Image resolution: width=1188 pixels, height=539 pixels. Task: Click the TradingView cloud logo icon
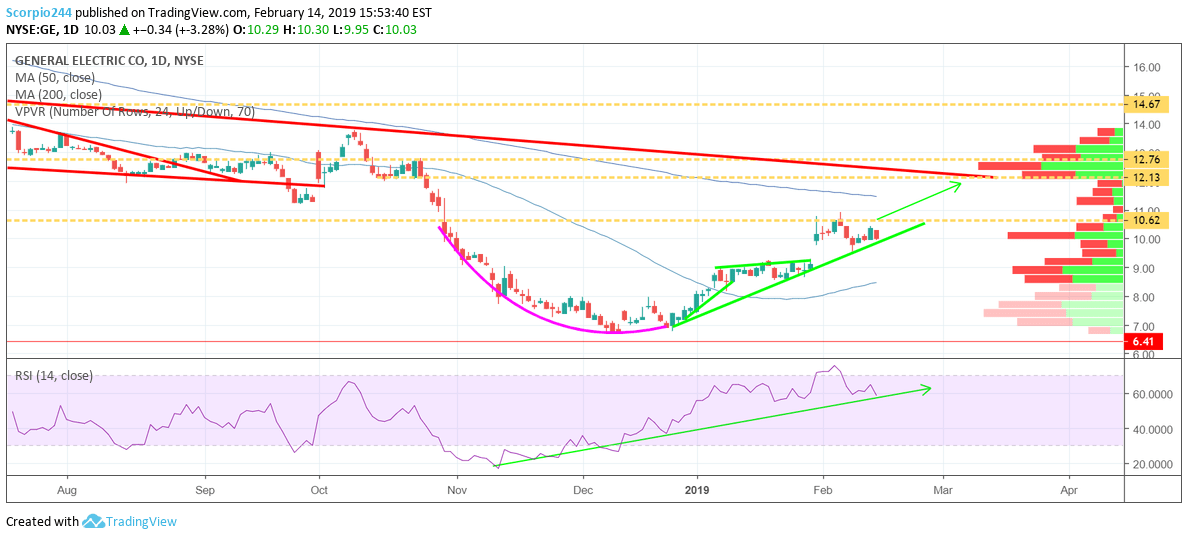point(92,521)
